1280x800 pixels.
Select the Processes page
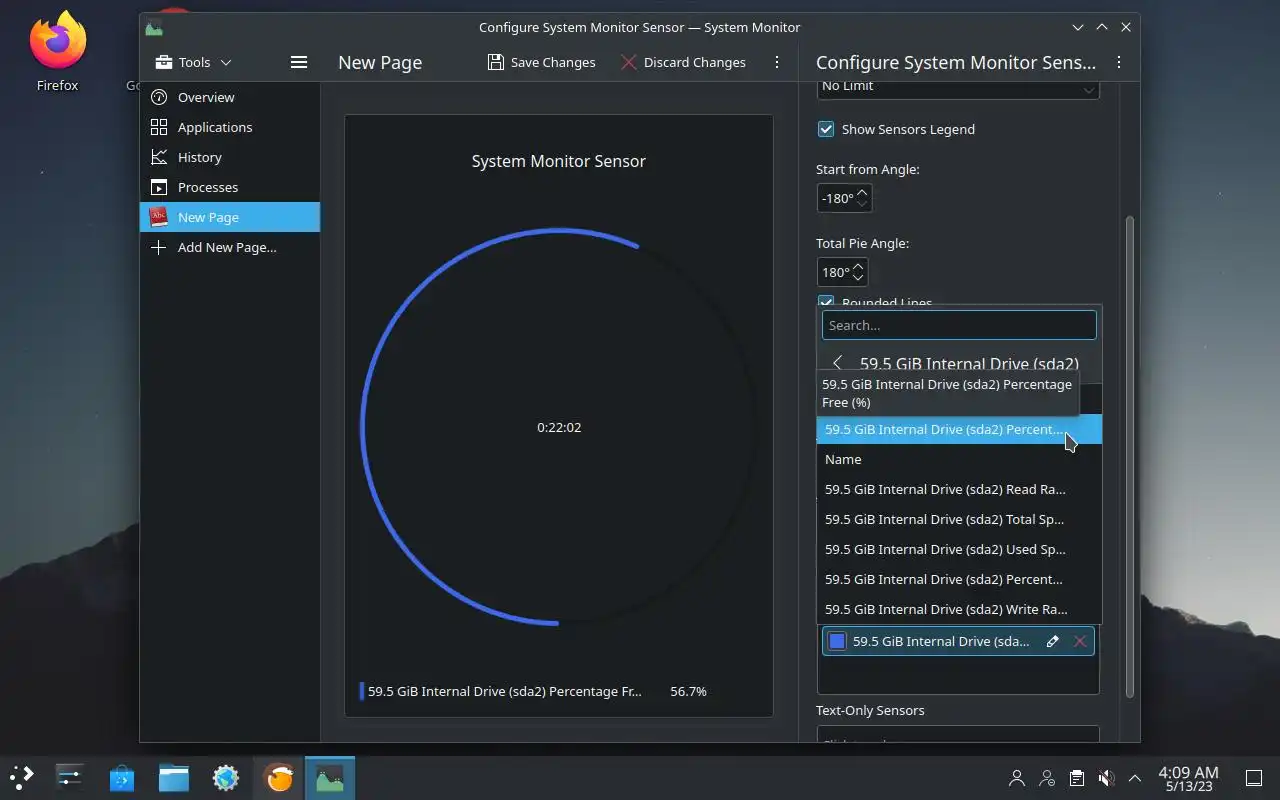(230, 187)
